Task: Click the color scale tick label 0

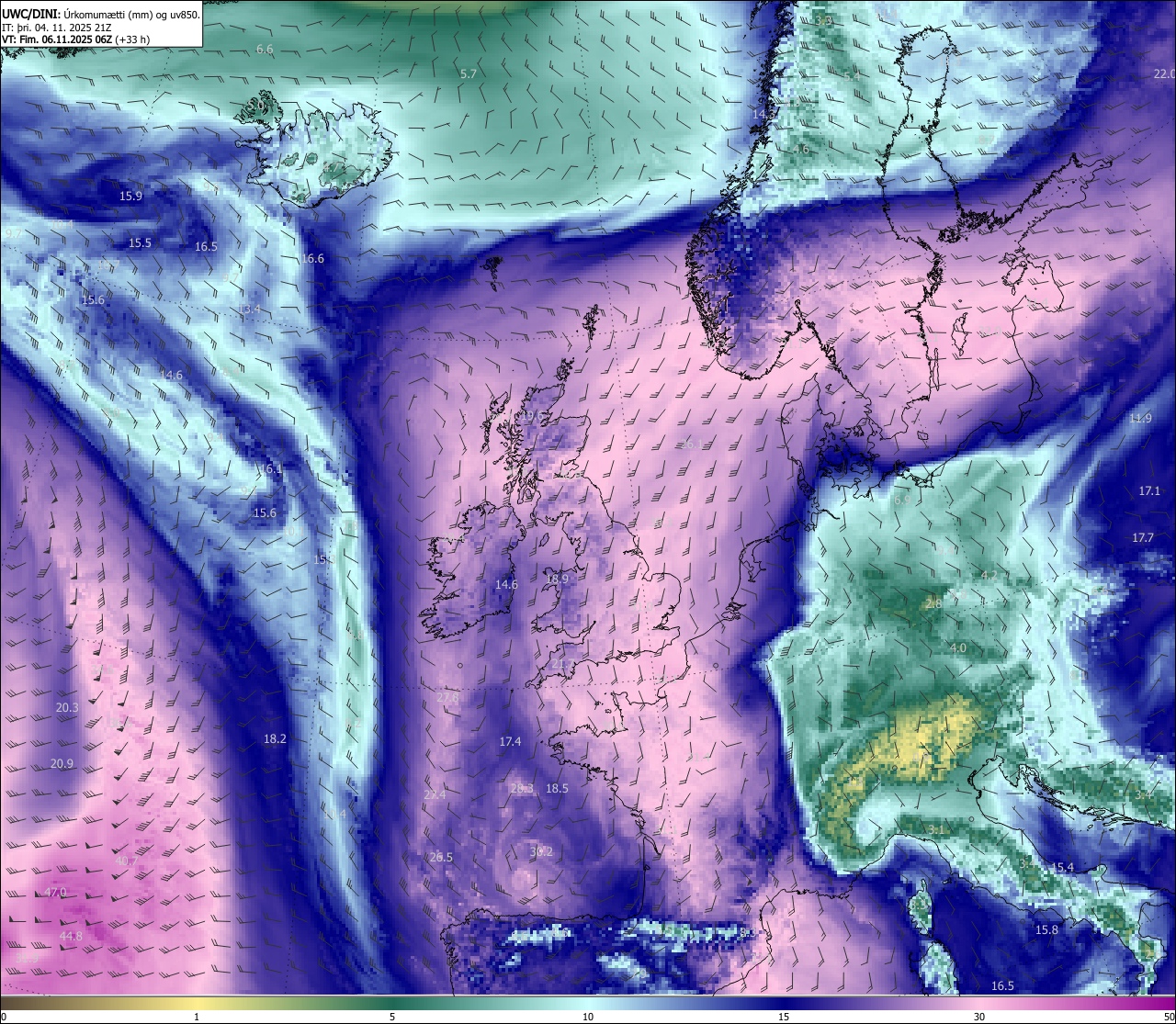Action: [4, 1018]
